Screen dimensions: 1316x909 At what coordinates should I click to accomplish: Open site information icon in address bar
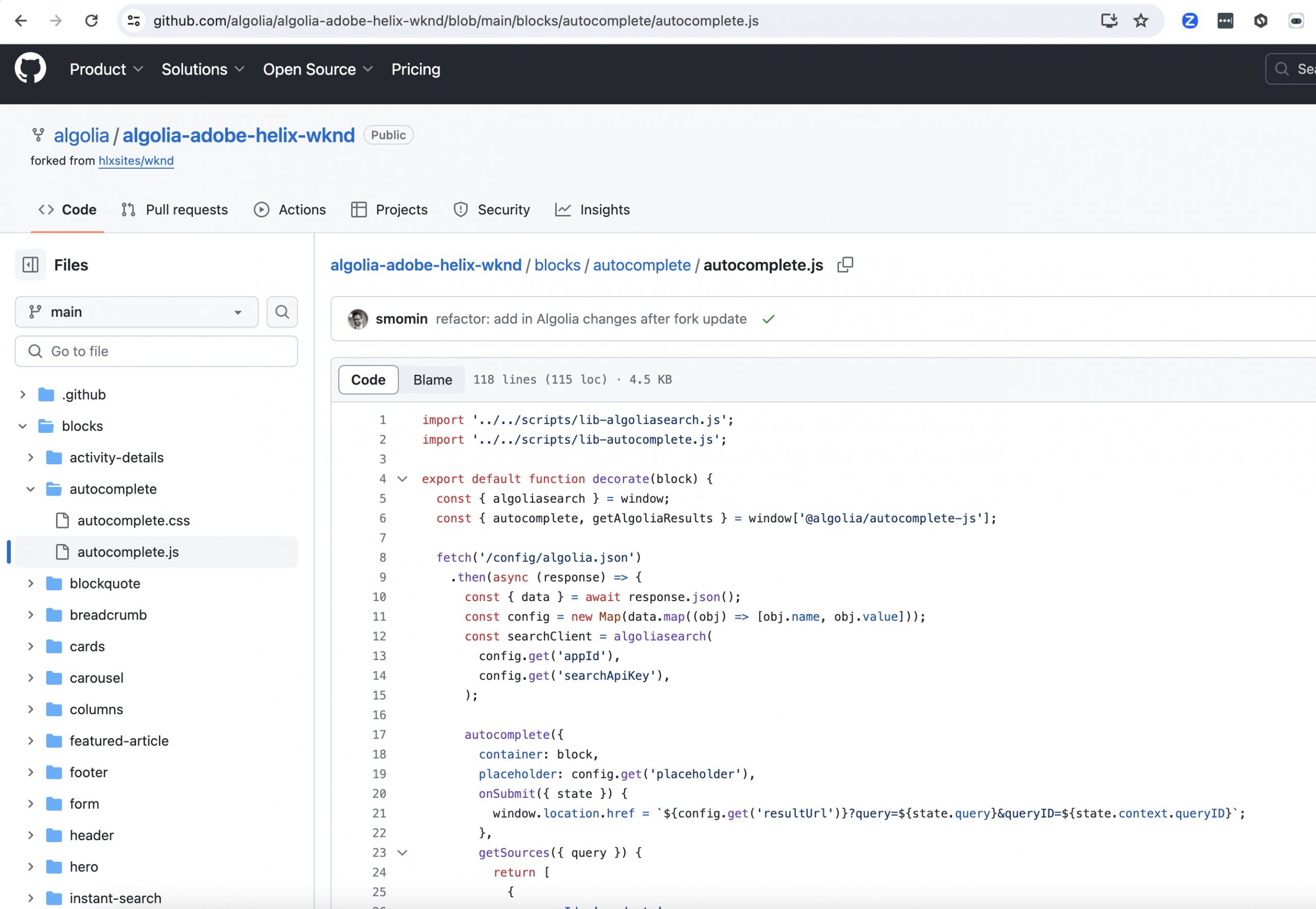click(x=134, y=21)
